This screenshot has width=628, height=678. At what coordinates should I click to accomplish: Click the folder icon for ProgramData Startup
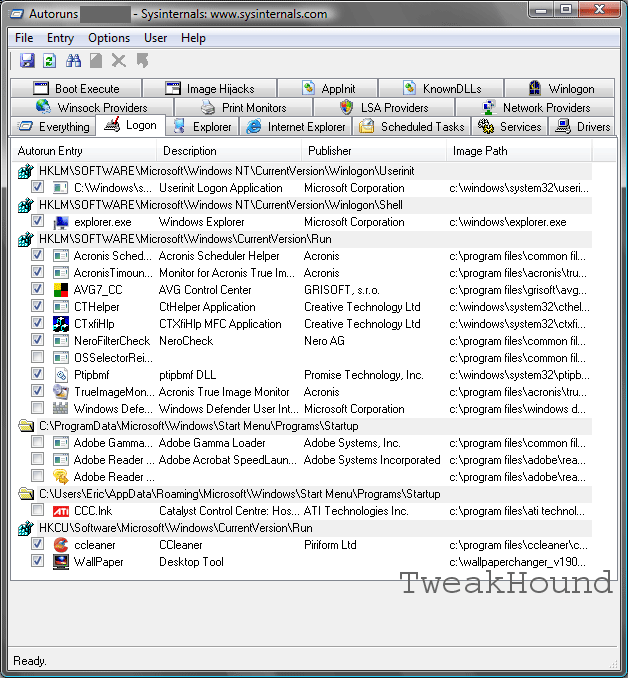point(26,426)
